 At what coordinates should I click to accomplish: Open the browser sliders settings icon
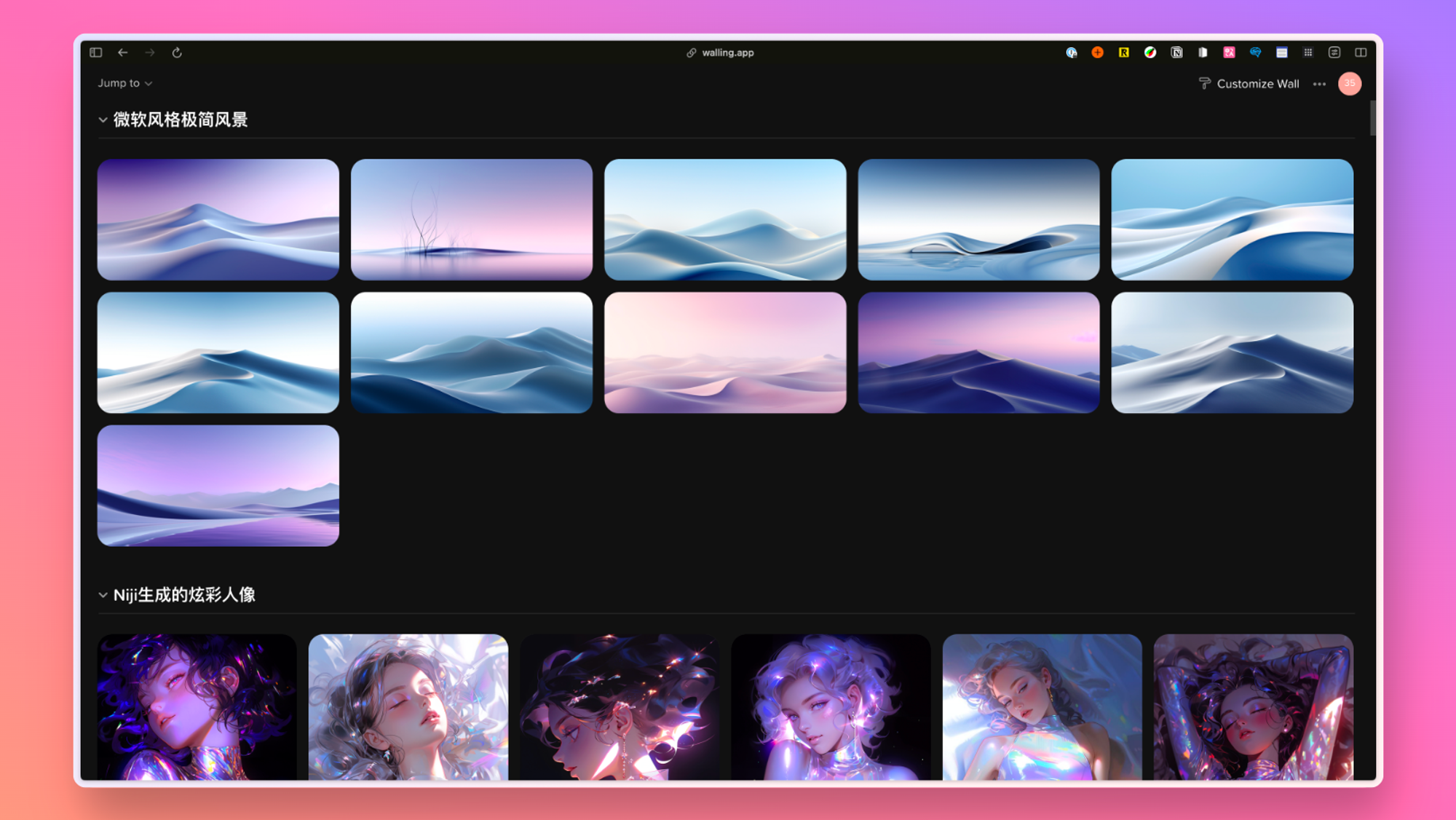coord(1334,52)
